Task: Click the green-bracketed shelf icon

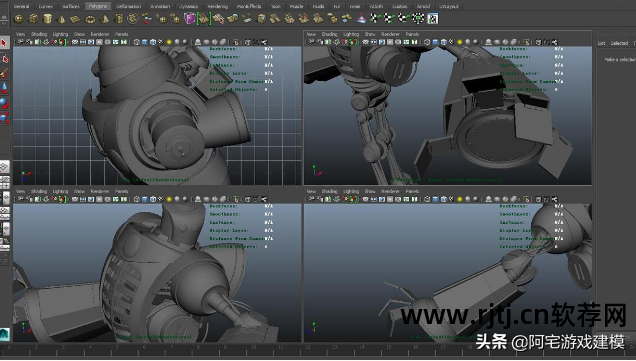Action: point(204,19)
